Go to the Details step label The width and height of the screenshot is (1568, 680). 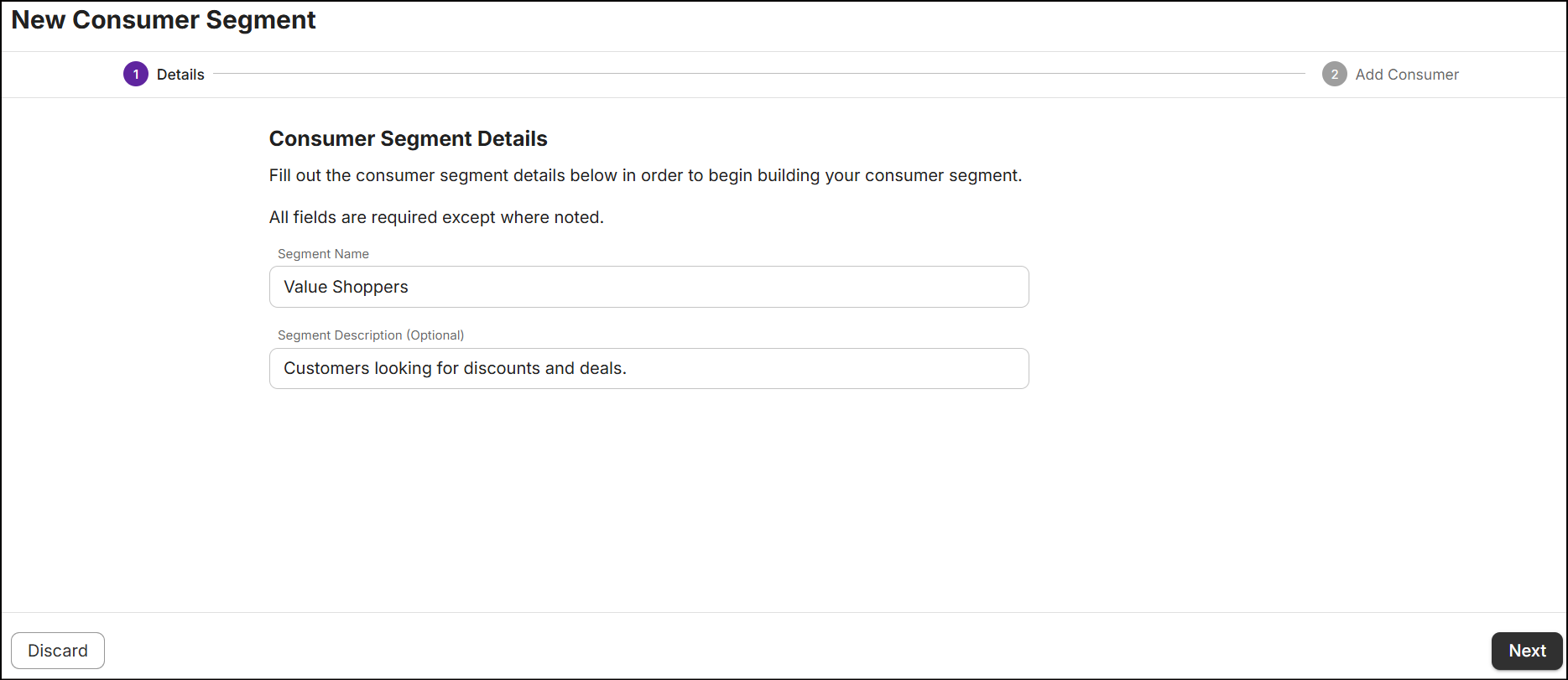(180, 75)
